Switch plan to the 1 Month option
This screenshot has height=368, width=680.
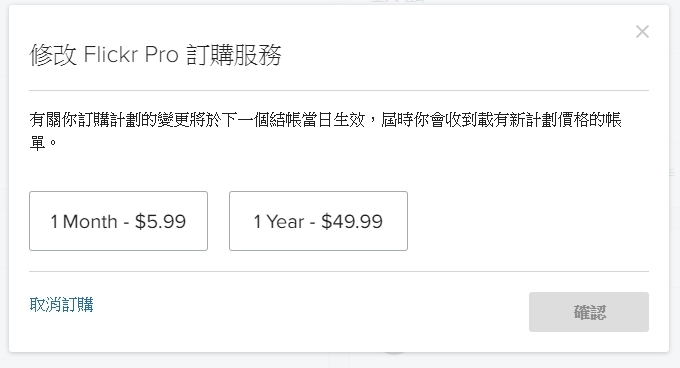(118, 221)
